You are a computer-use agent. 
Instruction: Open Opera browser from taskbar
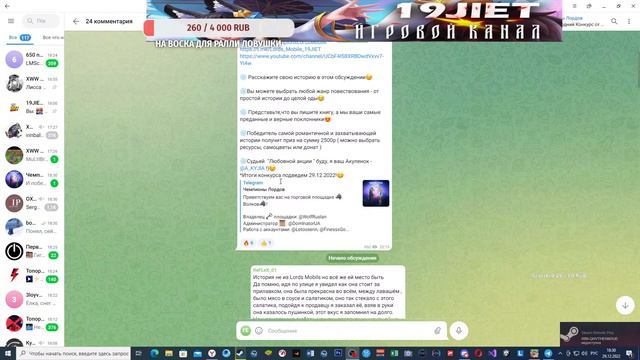pyautogui.click(x=478, y=353)
